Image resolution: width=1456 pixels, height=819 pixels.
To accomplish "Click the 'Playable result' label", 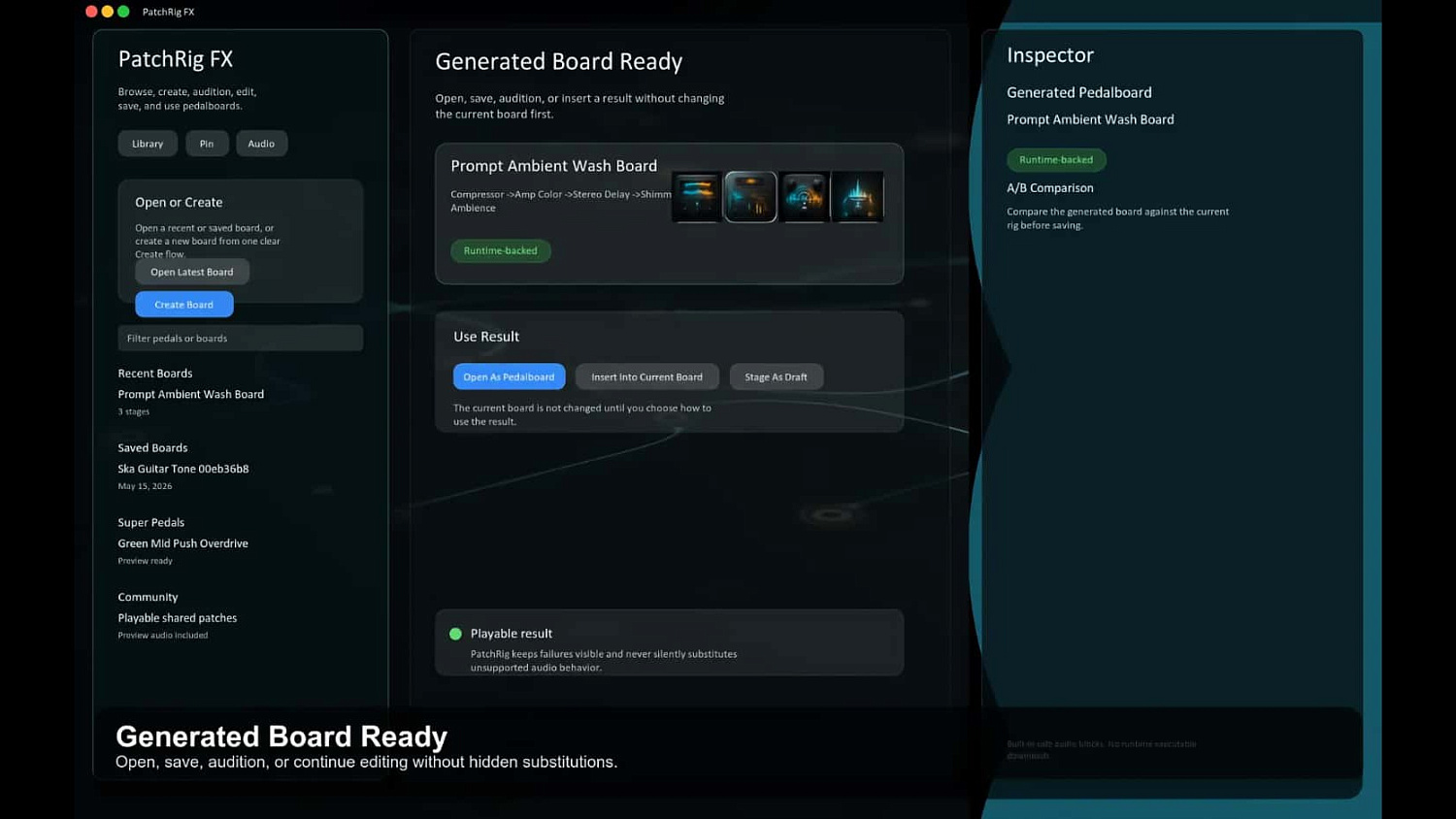I will [x=512, y=634].
